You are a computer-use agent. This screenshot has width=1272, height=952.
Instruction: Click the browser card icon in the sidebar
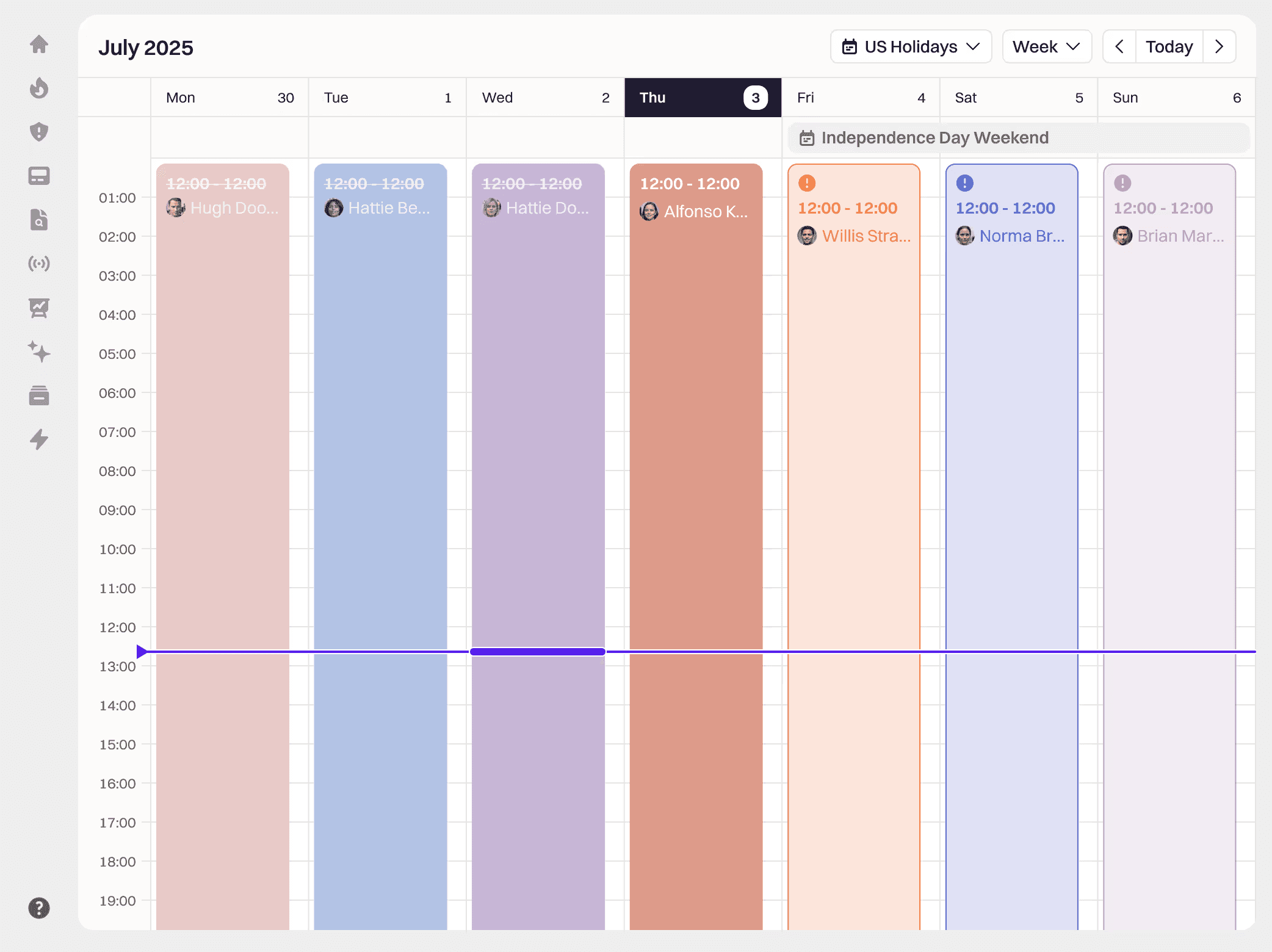point(39,176)
